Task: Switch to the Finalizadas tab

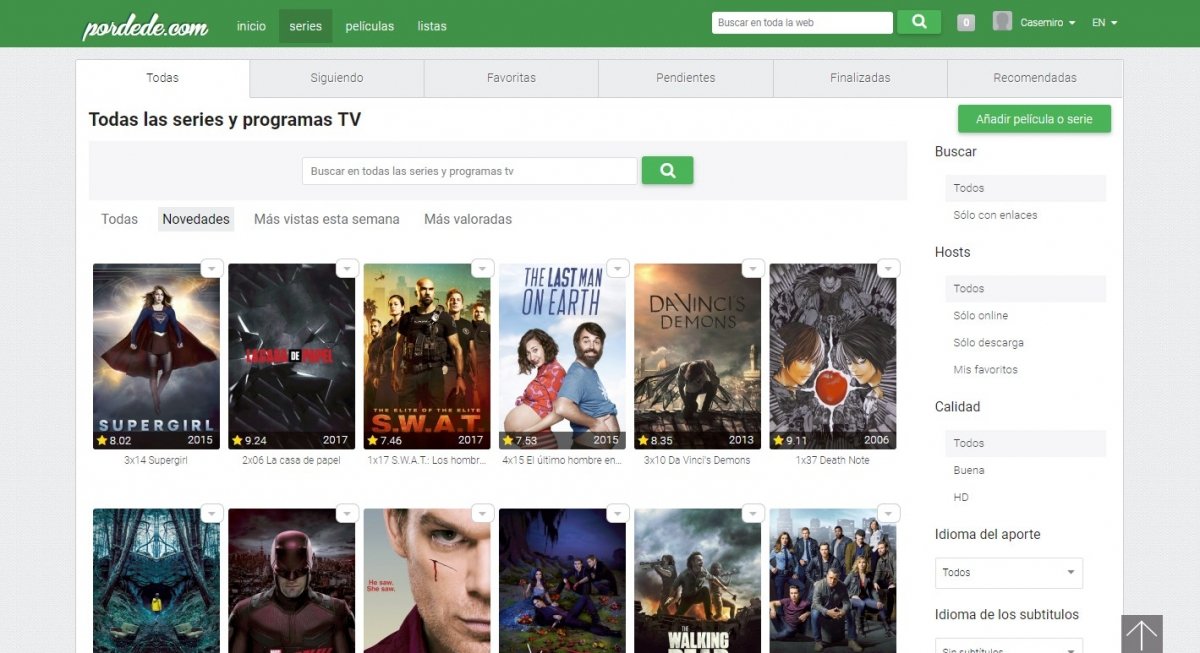Action: point(860,78)
